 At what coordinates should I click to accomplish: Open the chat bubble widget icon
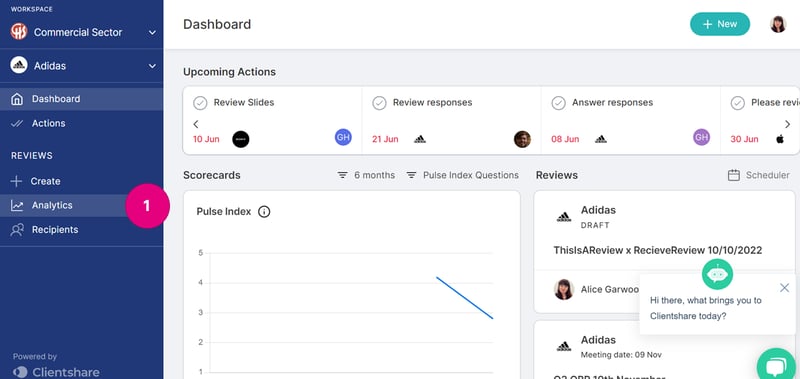coord(776,366)
